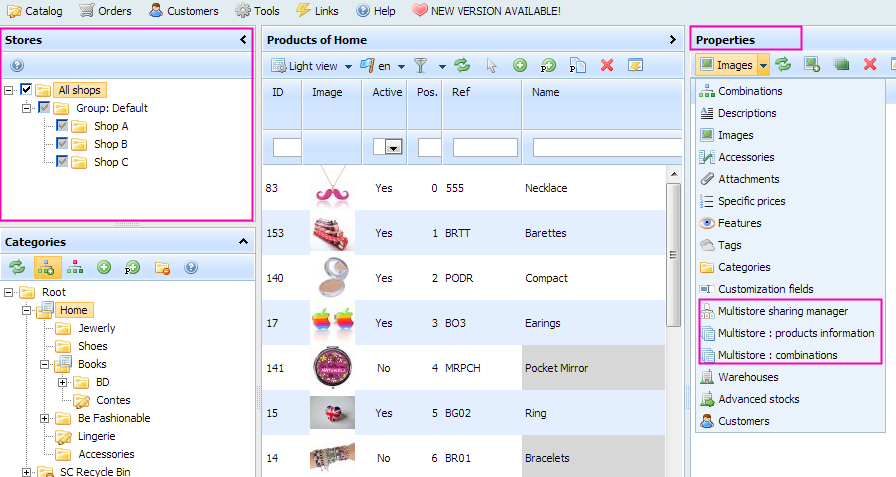This screenshot has width=896, height=477.
Task: Select the Jewerly category
Action: coord(97,328)
